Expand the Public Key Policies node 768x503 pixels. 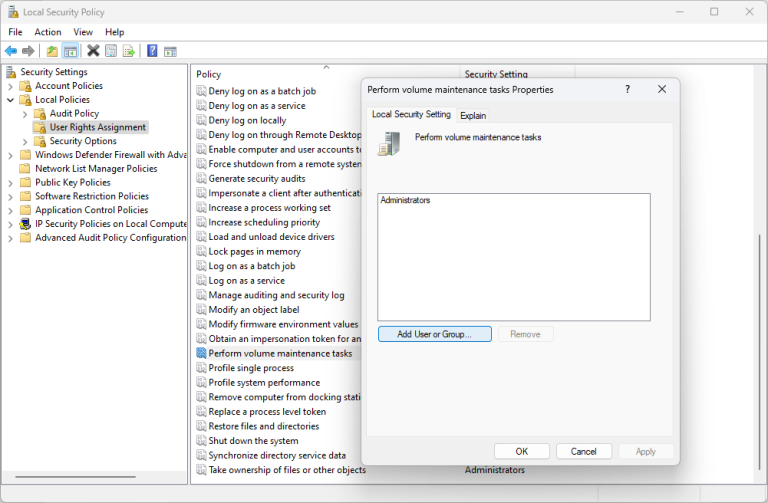click(11, 183)
